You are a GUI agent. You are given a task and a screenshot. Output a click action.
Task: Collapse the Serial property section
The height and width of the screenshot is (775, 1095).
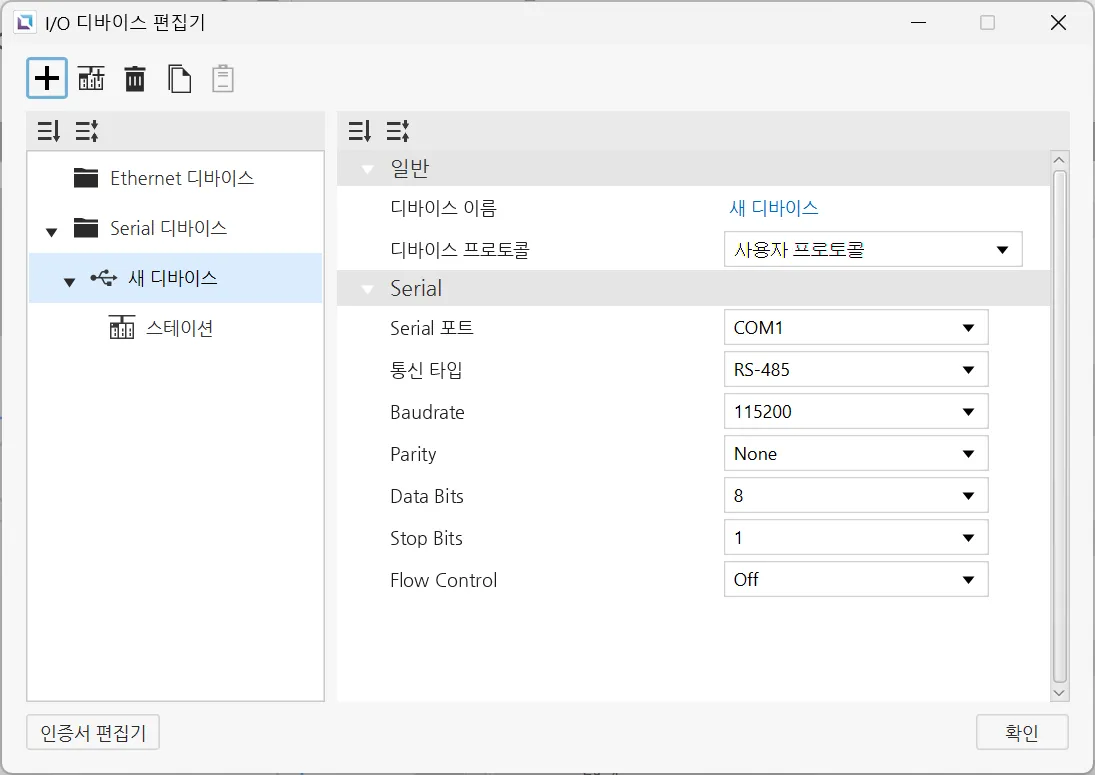(x=369, y=289)
